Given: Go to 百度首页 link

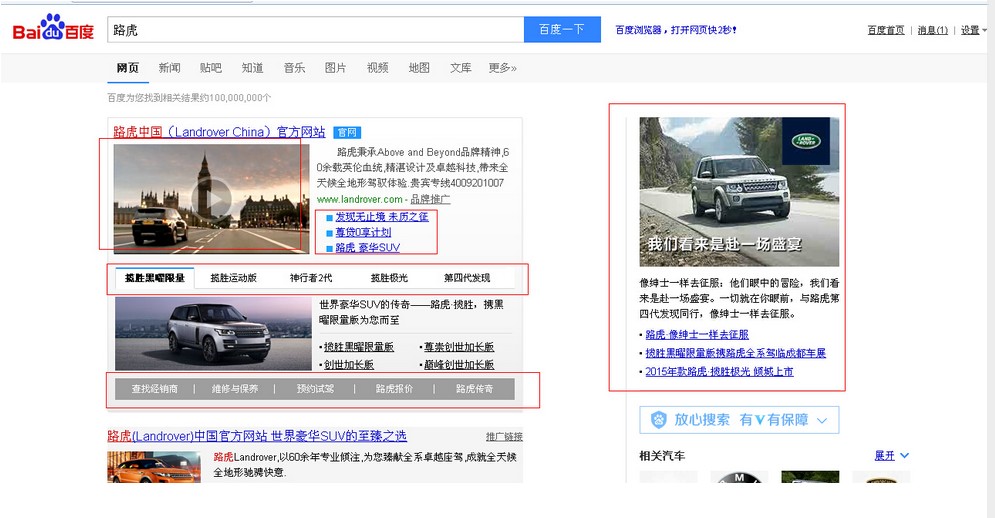Looking at the screenshot, I should pos(886,30).
